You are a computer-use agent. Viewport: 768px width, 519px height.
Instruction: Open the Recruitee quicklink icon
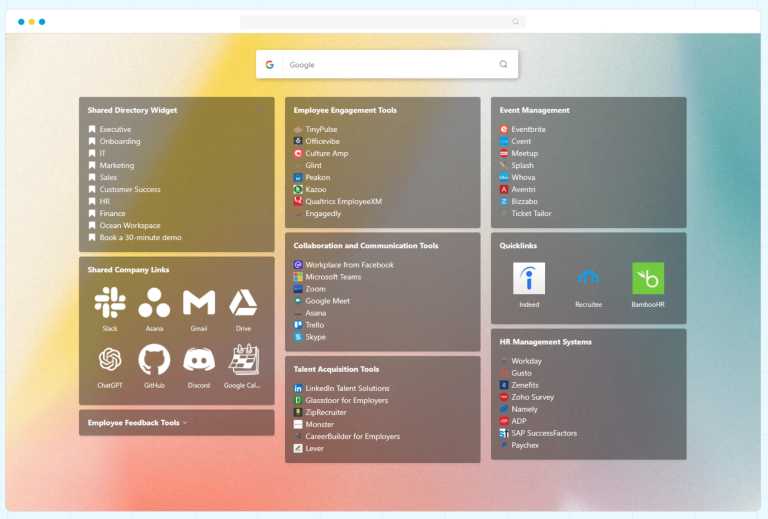(x=588, y=277)
